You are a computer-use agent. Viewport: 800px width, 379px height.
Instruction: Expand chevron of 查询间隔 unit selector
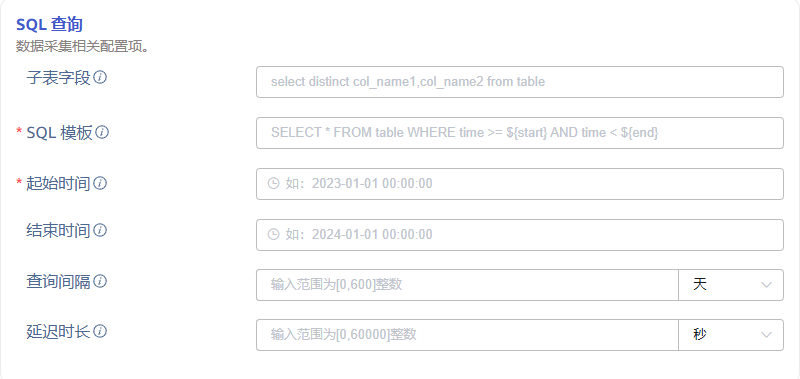(766, 285)
